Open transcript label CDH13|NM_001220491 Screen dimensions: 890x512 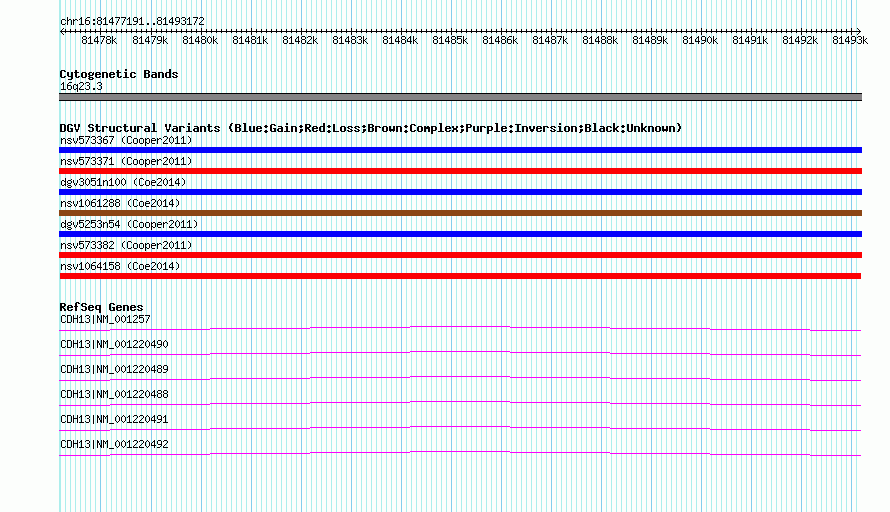pyautogui.click(x=114, y=419)
